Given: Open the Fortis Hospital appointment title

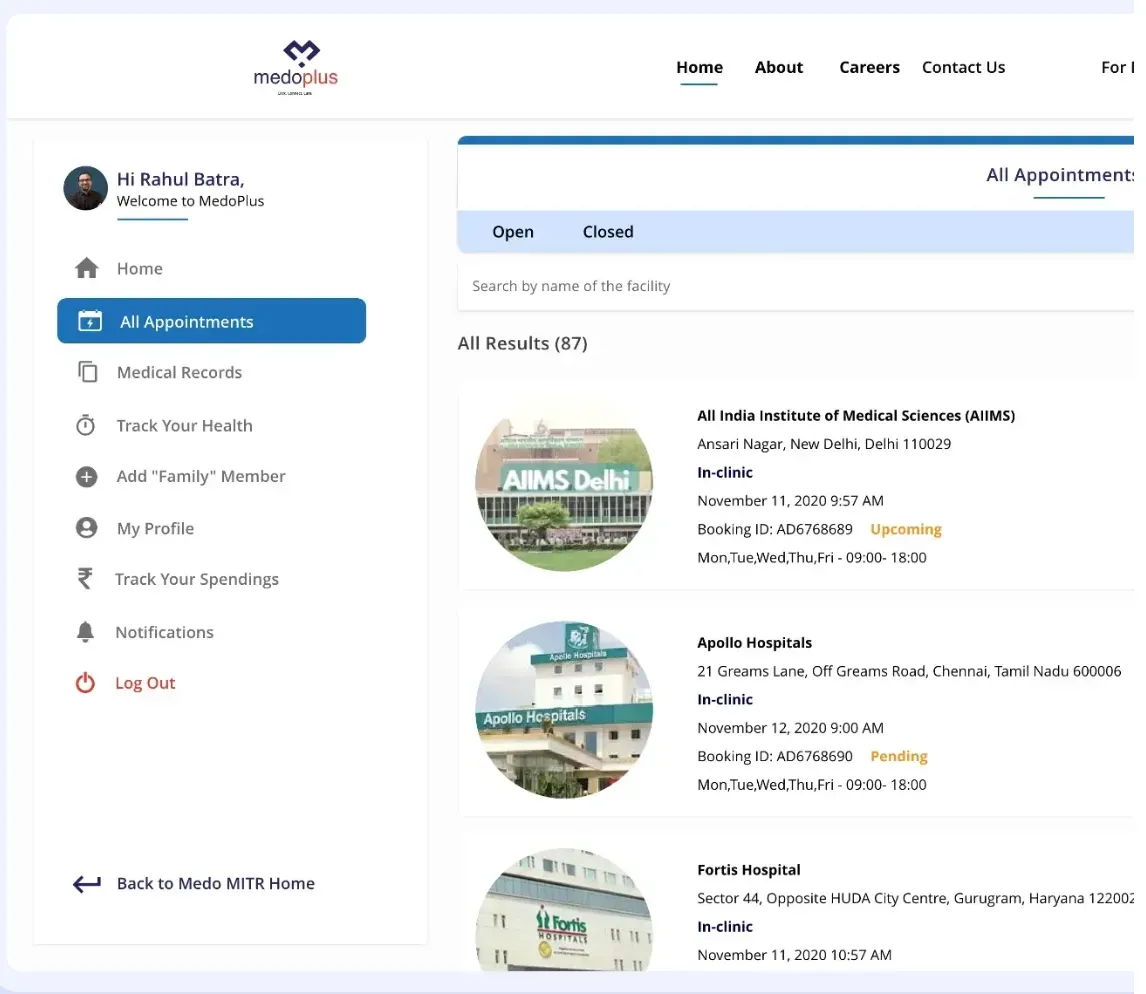Looking at the screenshot, I should [748, 870].
